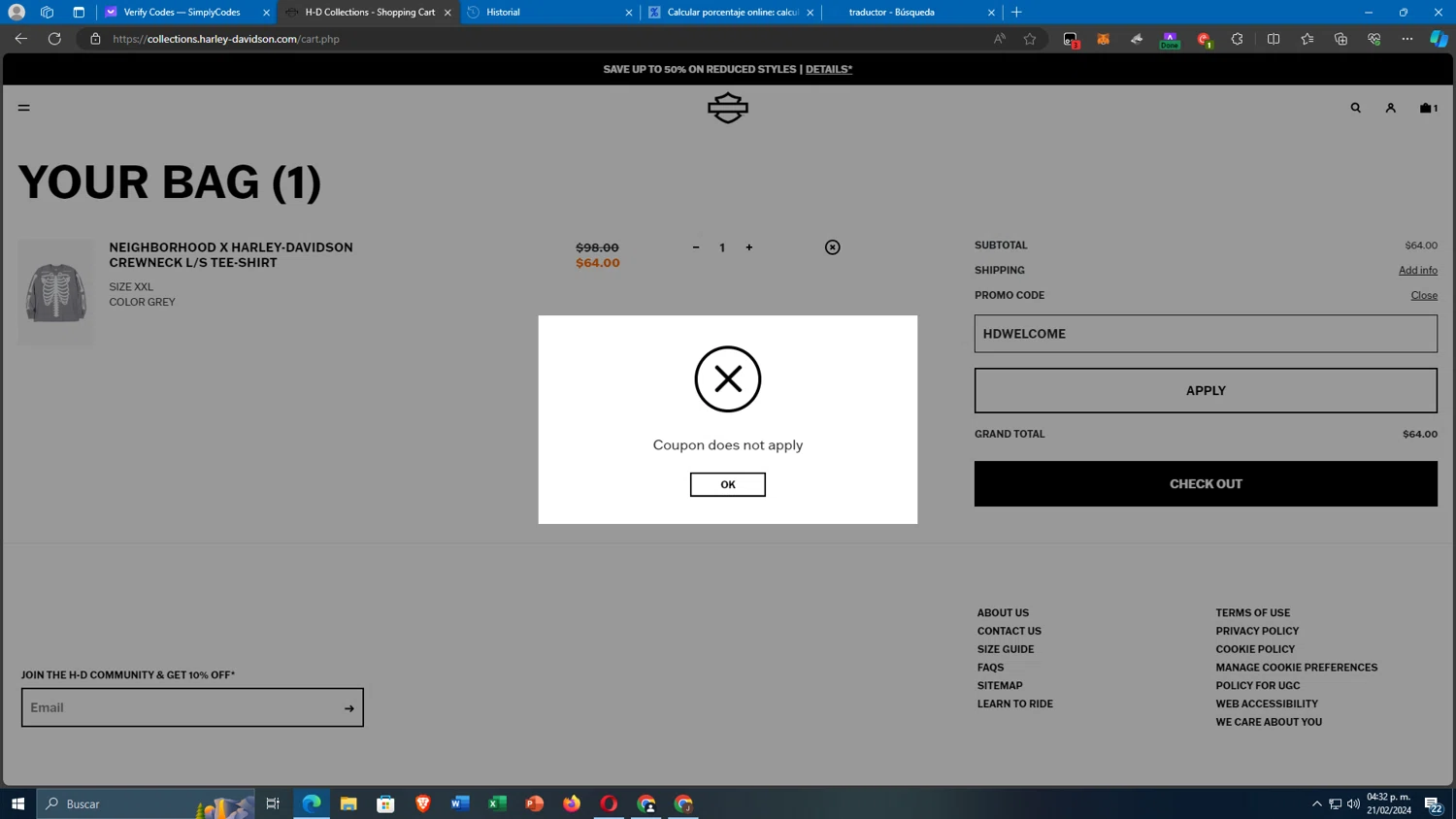Screen dimensions: 1456x819
Task: Toggle split screen icon
Action: [x=1274, y=39]
